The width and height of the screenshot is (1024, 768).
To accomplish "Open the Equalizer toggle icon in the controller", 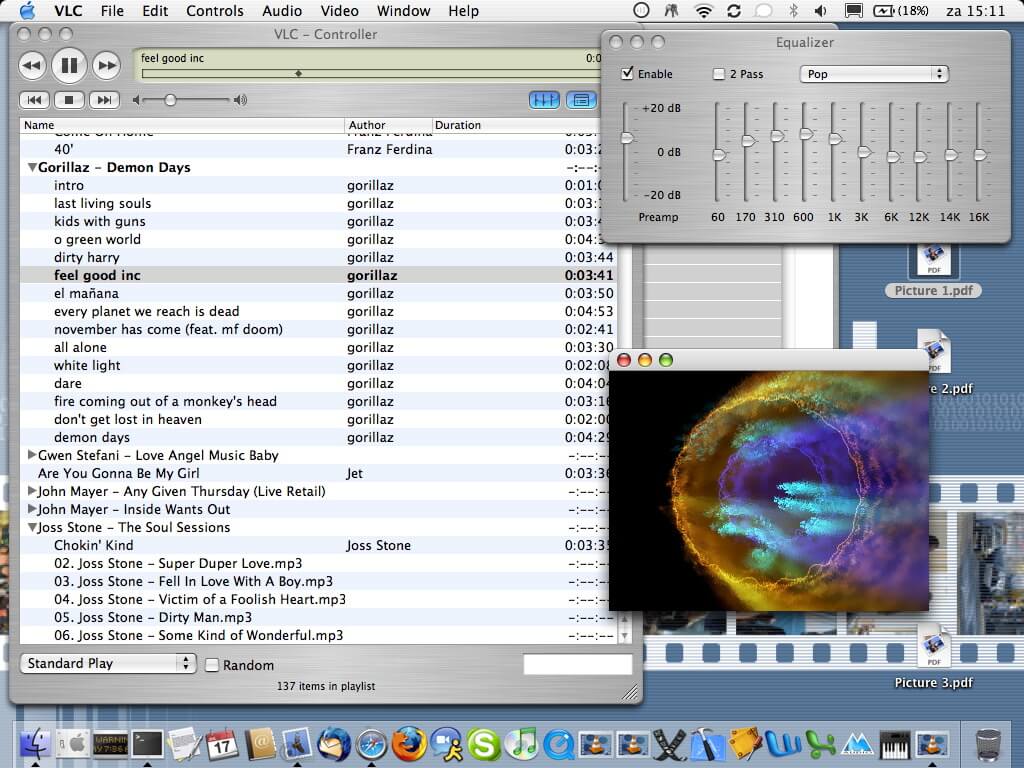I will coord(544,100).
